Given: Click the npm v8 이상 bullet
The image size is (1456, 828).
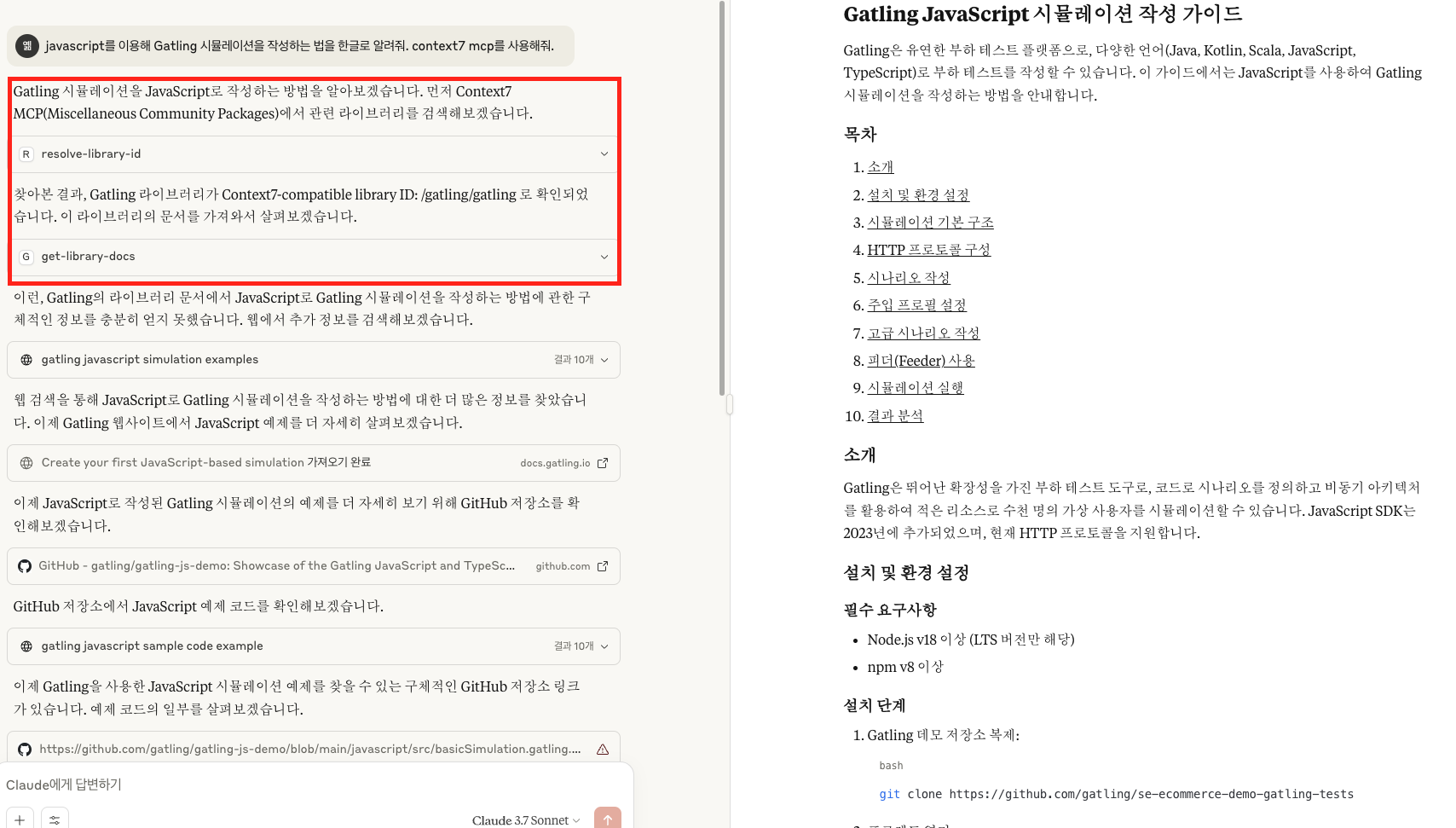Looking at the screenshot, I should coord(905,667).
